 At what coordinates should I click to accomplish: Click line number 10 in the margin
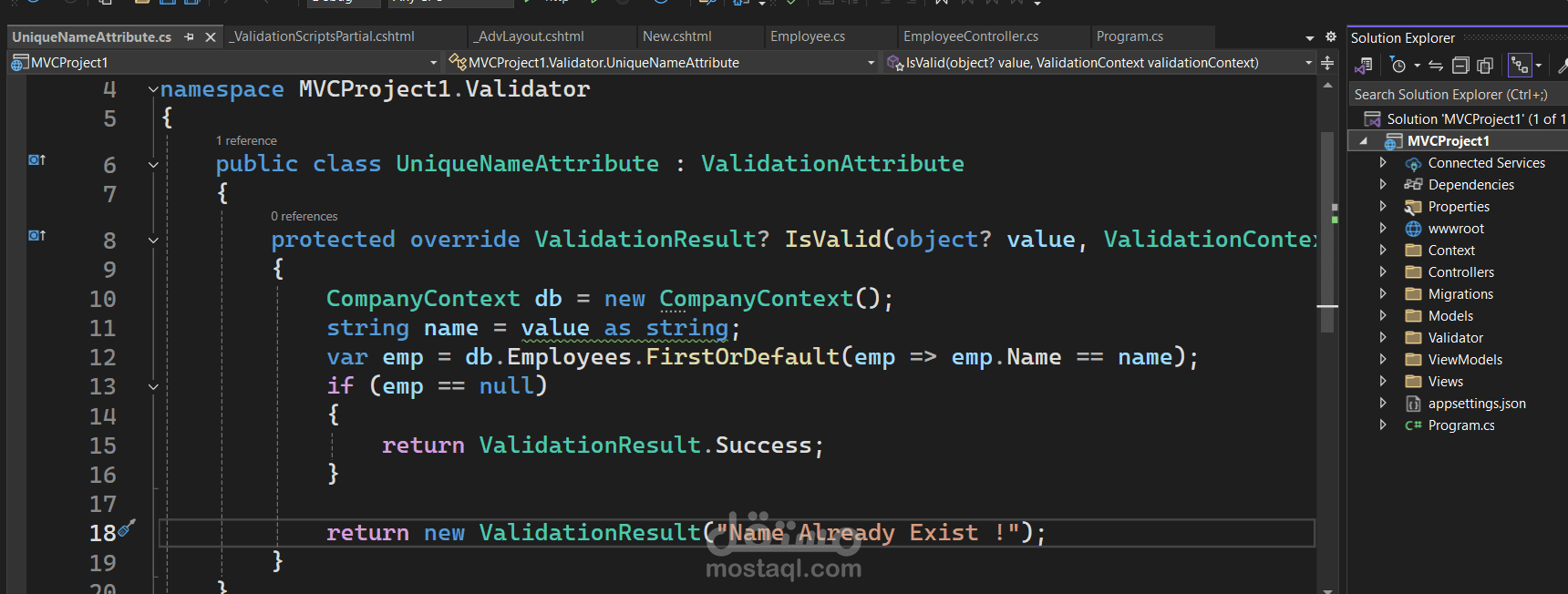coord(103,300)
